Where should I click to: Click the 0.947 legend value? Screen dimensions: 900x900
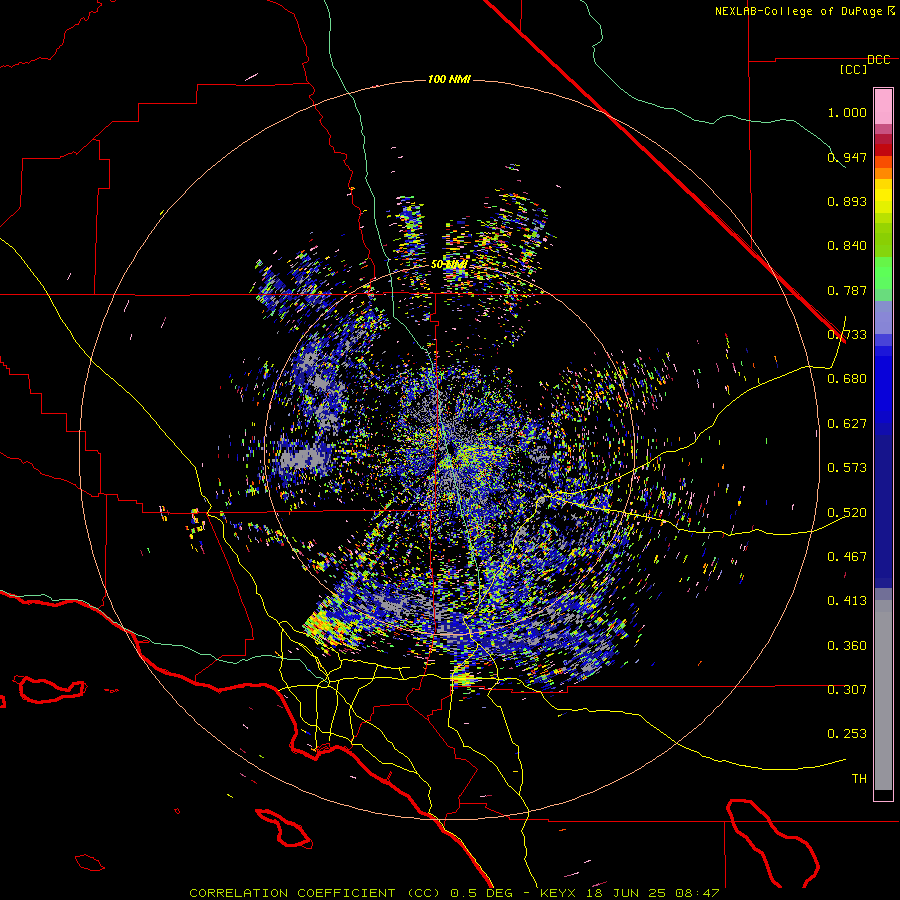pyautogui.click(x=847, y=157)
